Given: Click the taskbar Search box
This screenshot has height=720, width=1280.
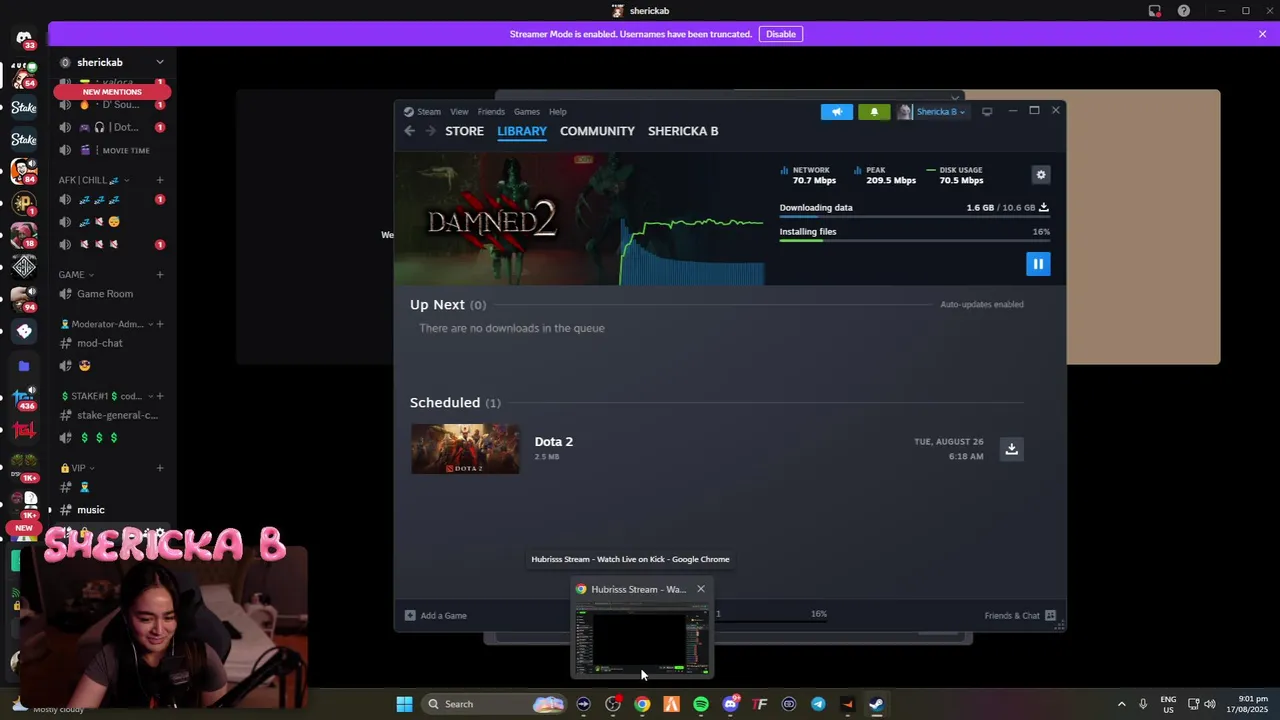Looking at the screenshot, I should 496,704.
